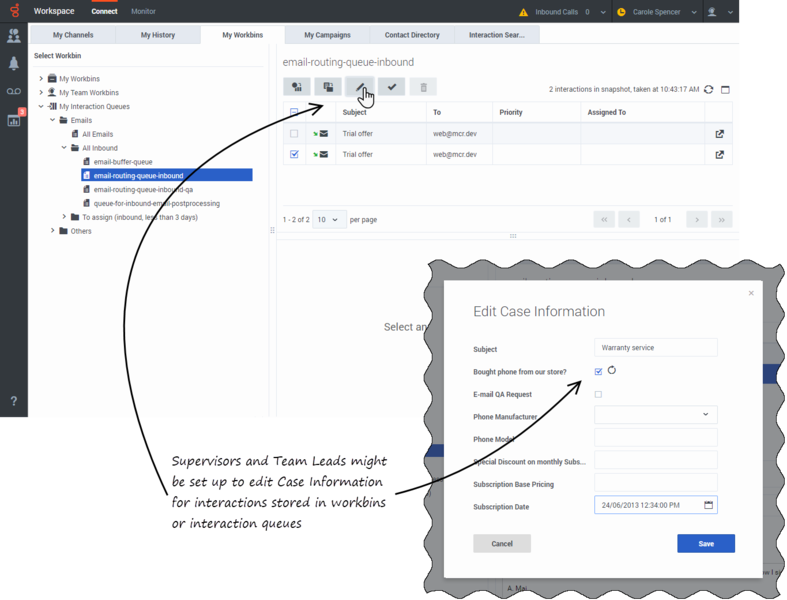Go to the last page of results
The height and width of the screenshot is (600, 787).
pyautogui.click(x=721, y=219)
